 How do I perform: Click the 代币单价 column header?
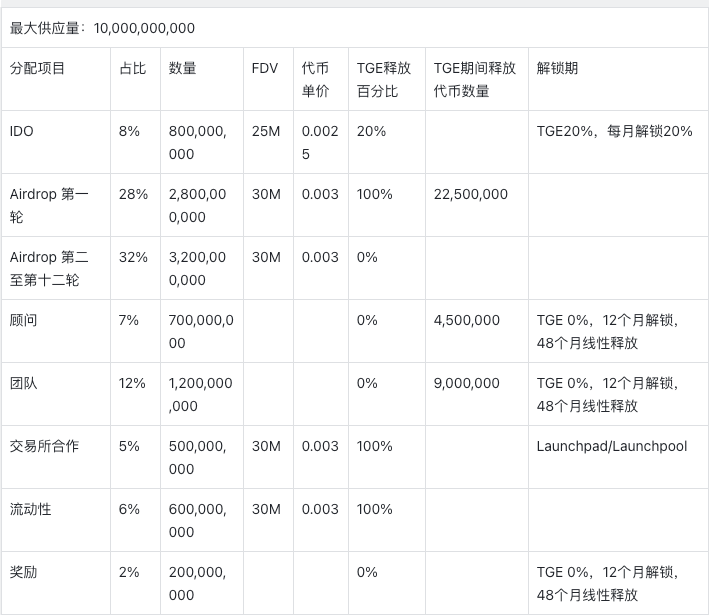pos(314,79)
